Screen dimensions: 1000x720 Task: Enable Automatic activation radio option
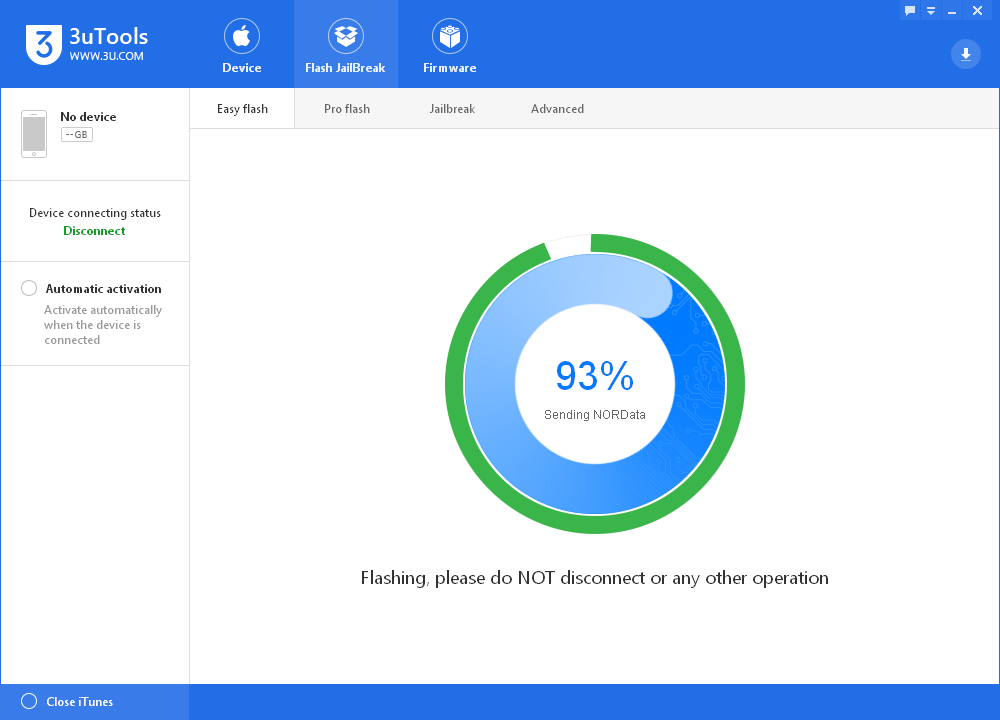tap(29, 288)
